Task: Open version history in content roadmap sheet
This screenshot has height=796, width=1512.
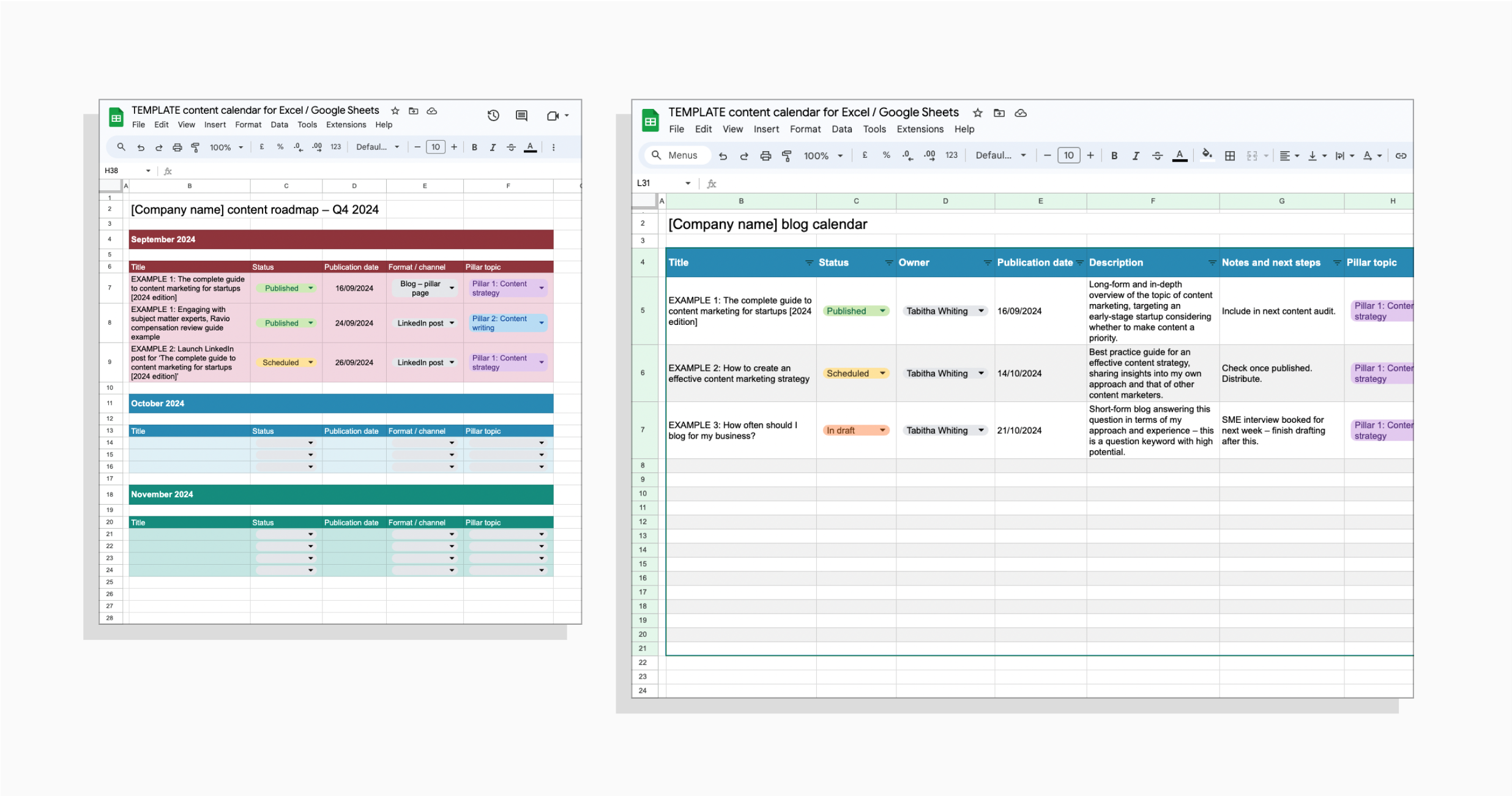Action: coord(493,115)
